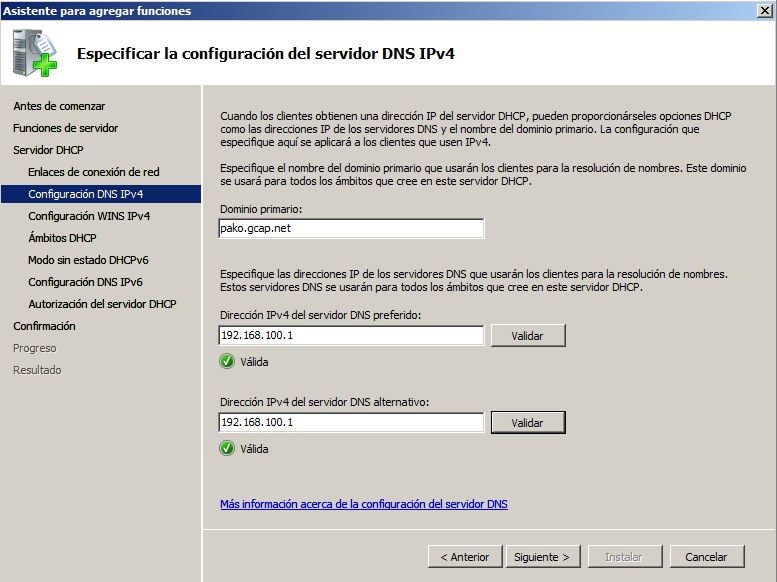Click the Válida status text under preferred DNS
The width and height of the screenshot is (777, 582).
click(x=254, y=362)
